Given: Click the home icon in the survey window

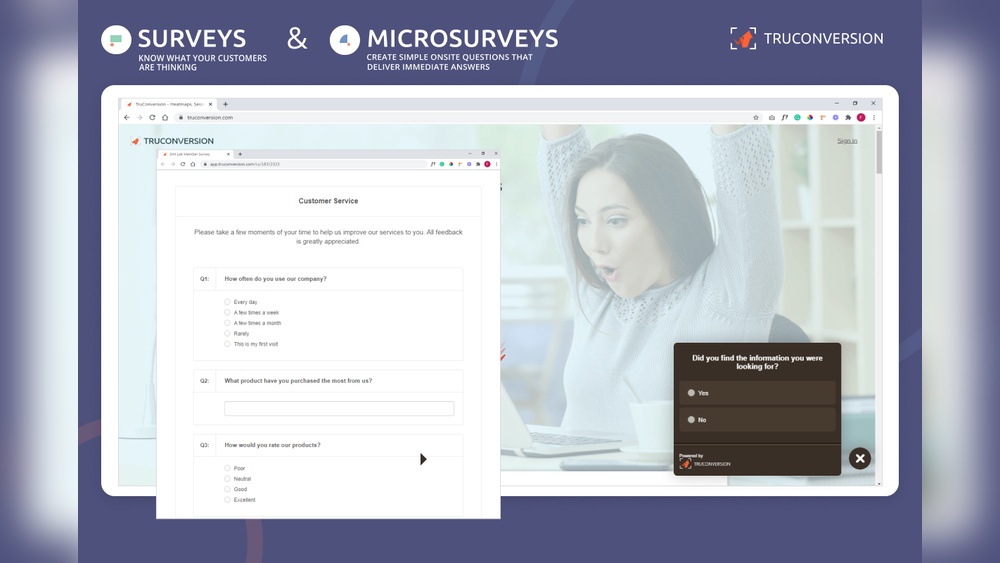Looking at the screenshot, I should tap(193, 165).
